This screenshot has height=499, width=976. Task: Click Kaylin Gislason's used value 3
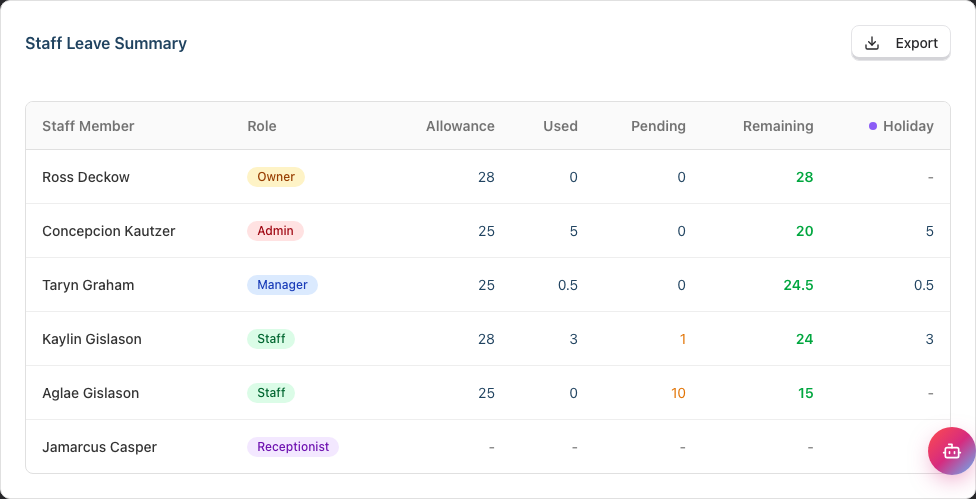pyautogui.click(x=573, y=340)
